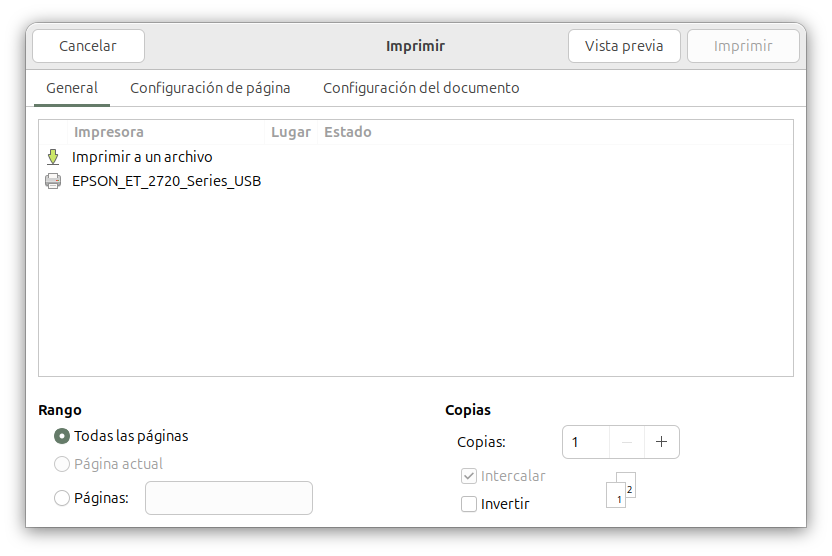The width and height of the screenshot is (832, 556).
Task: Open the Configuración del documento tab
Action: (421, 88)
